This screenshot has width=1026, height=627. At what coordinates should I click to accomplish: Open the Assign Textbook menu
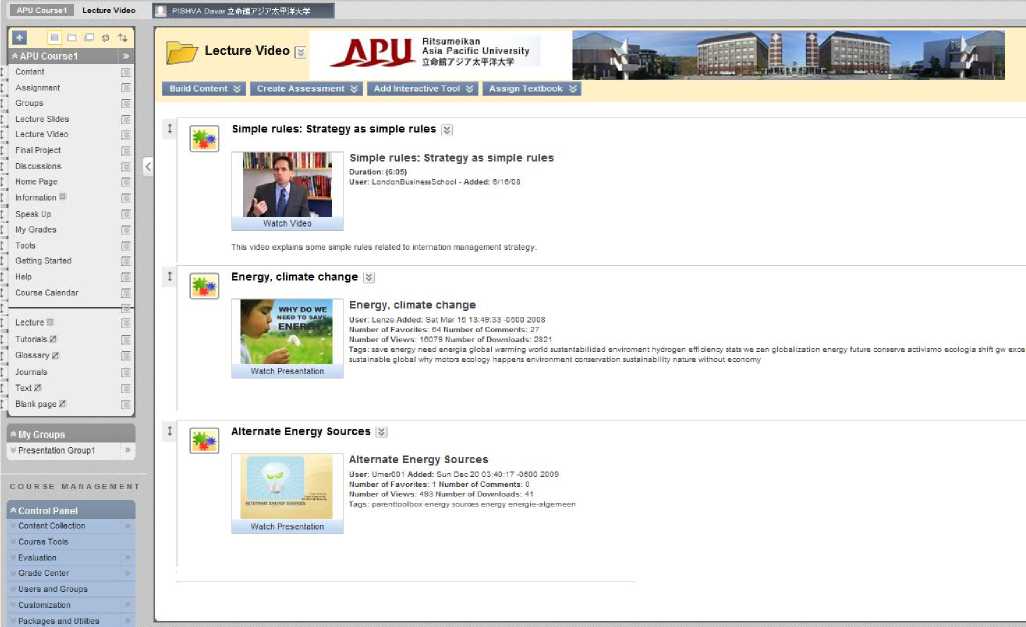(532, 88)
